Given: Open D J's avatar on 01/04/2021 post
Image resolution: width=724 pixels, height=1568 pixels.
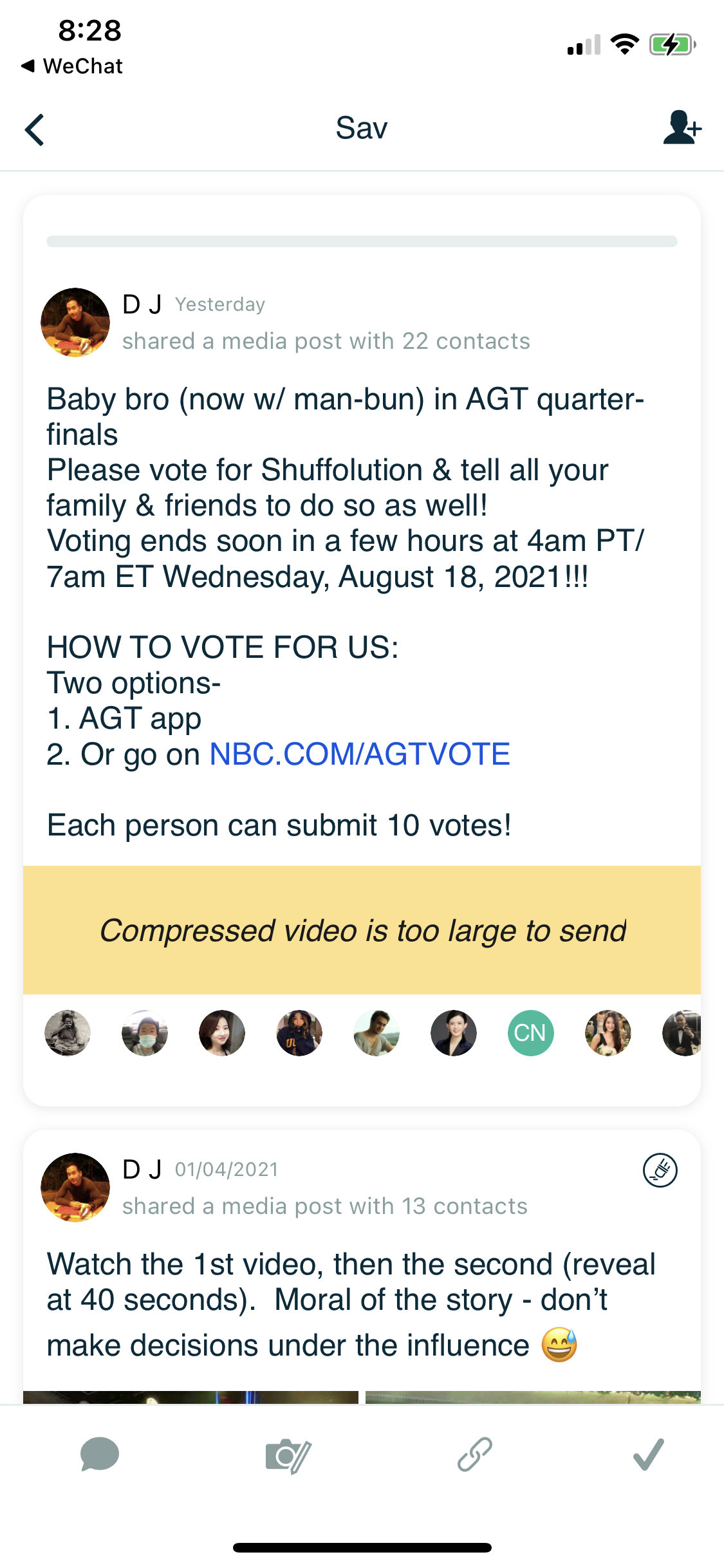Looking at the screenshot, I should coord(75,1187).
